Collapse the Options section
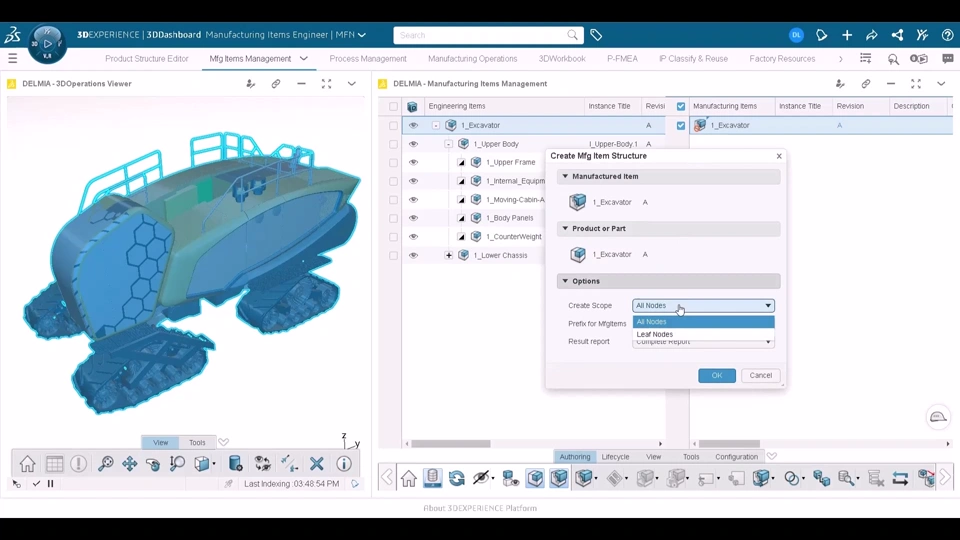This screenshot has width=960, height=540. coord(565,281)
